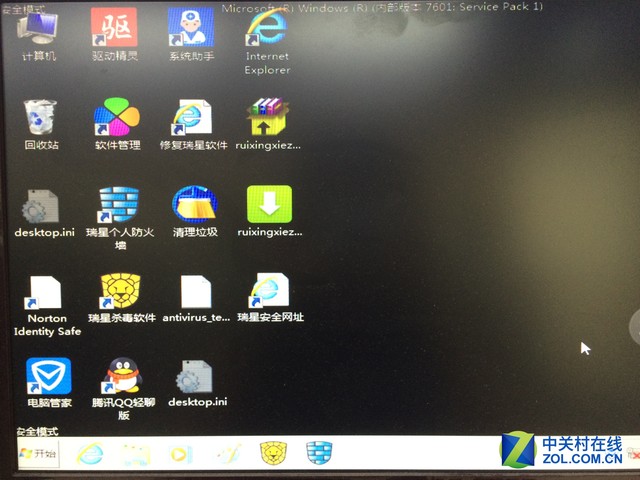The width and height of the screenshot is (640, 480).
Task: Click the Rising lion icon in taskbar
Action: tap(273, 452)
